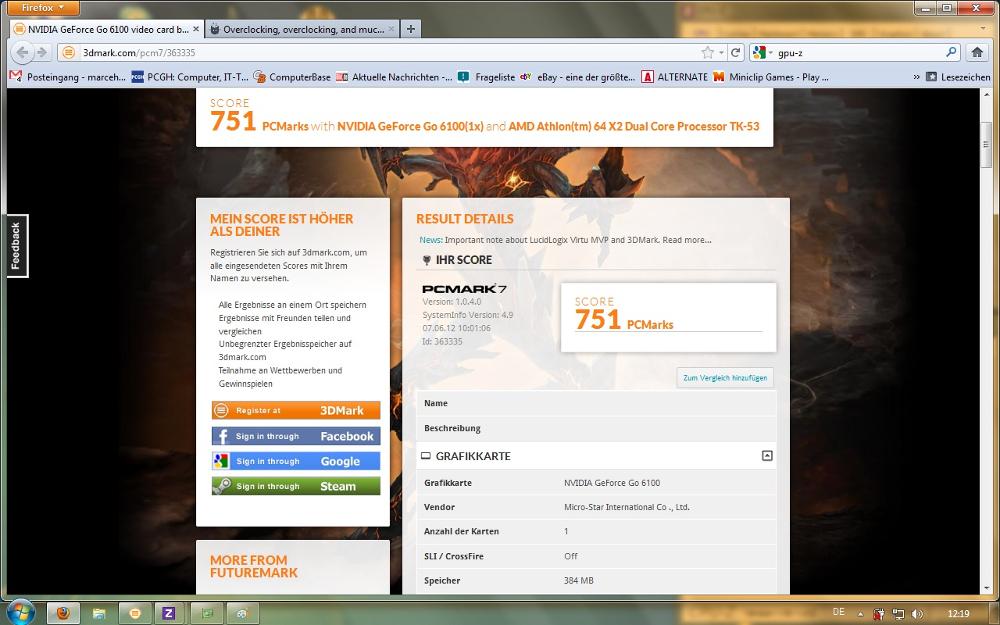
Task: Open the Lesezeichen bookmarks menu
Action: click(959, 77)
